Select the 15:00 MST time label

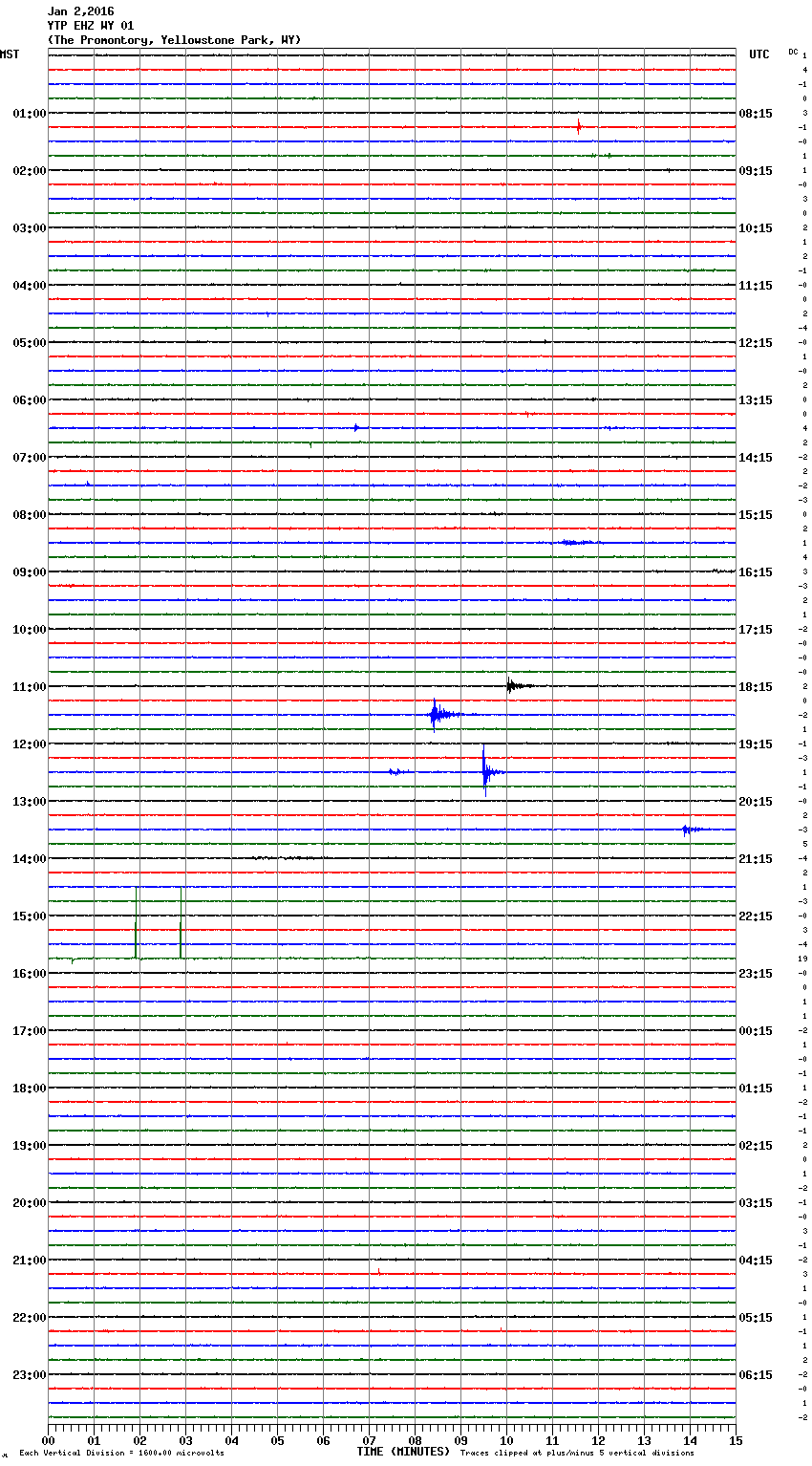[x=29, y=916]
